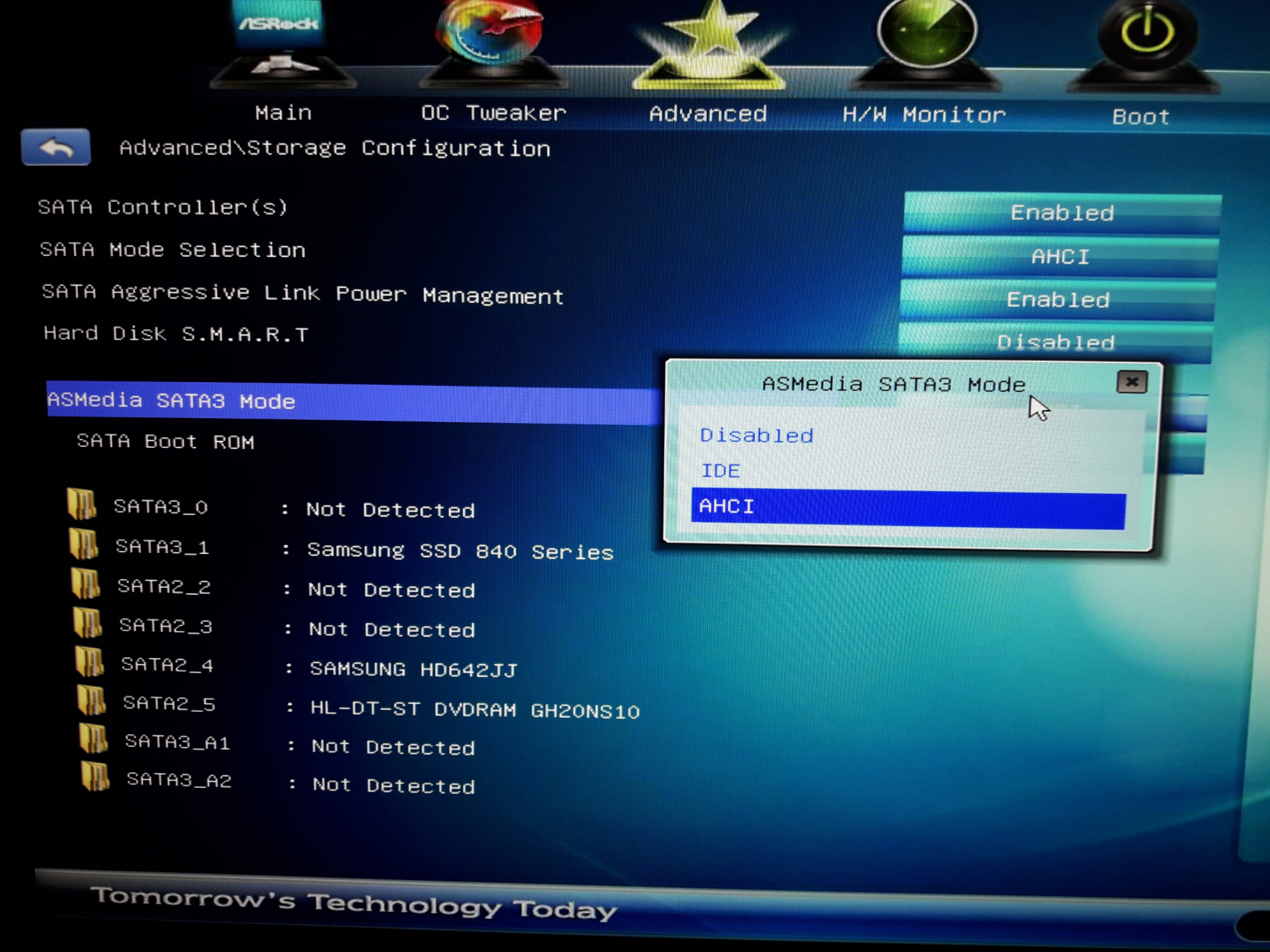Open the SATA2_3 drive icon
1270x952 pixels.
point(88,623)
